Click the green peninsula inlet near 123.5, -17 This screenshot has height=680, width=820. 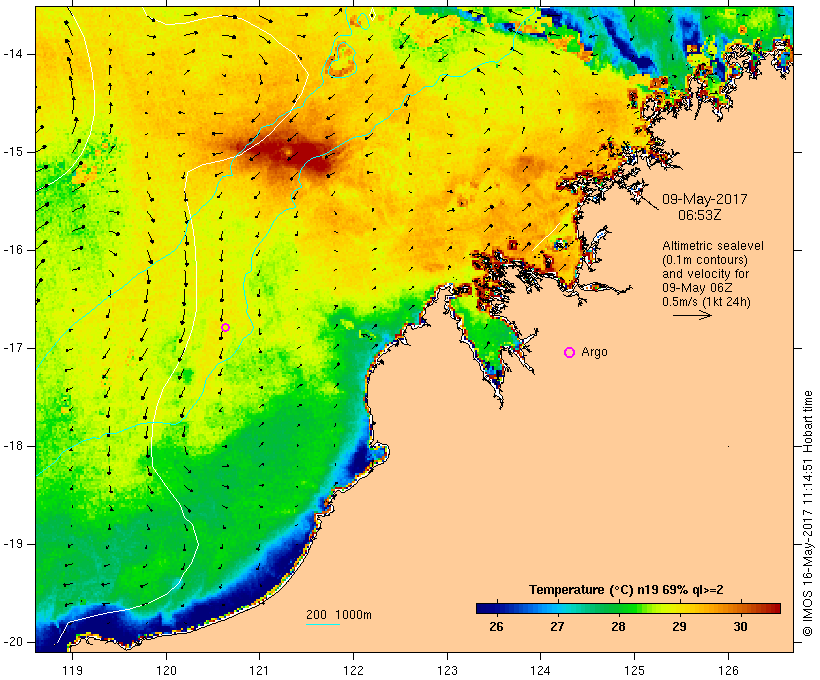484,337
